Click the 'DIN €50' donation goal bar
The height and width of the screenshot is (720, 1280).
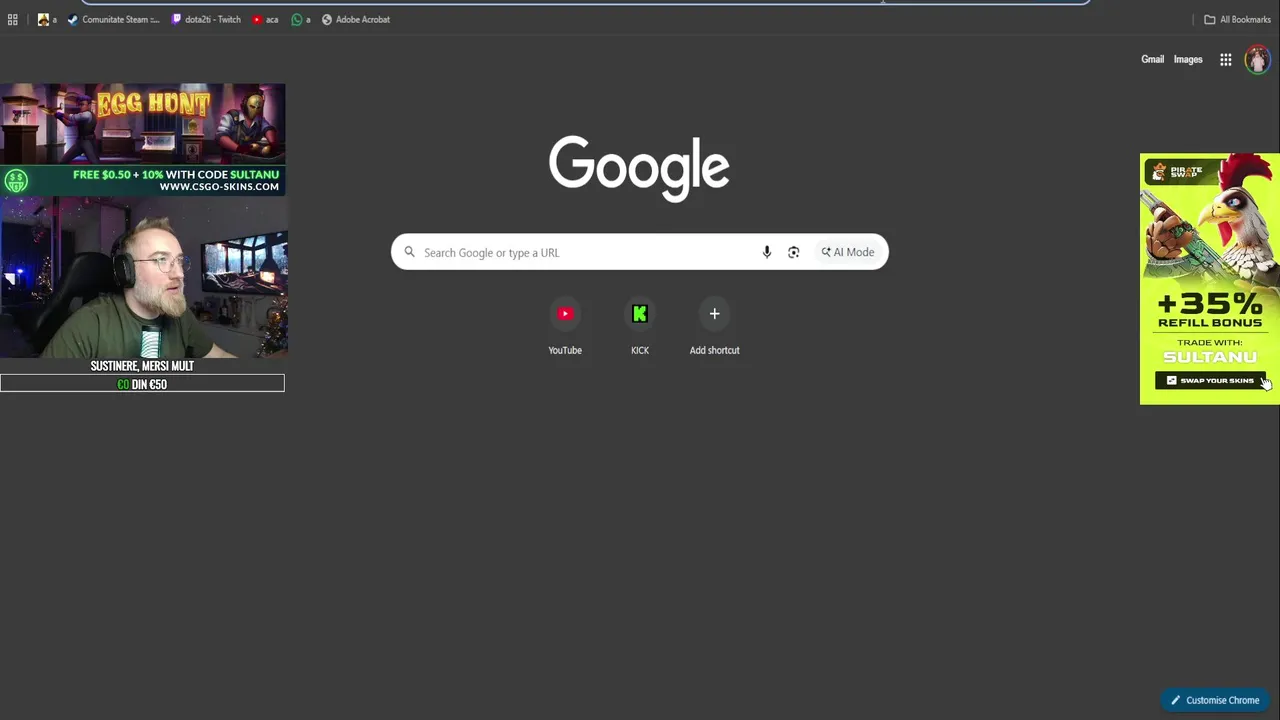(x=142, y=384)
